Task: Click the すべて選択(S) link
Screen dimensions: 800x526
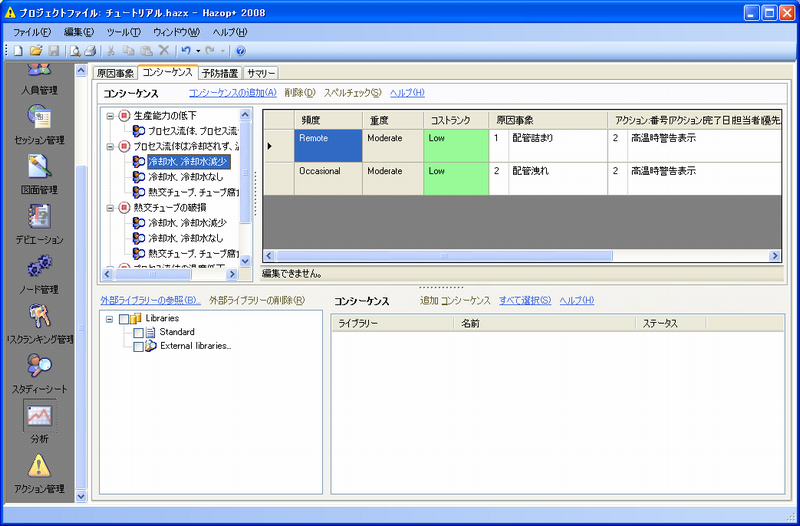Action: 525,300
